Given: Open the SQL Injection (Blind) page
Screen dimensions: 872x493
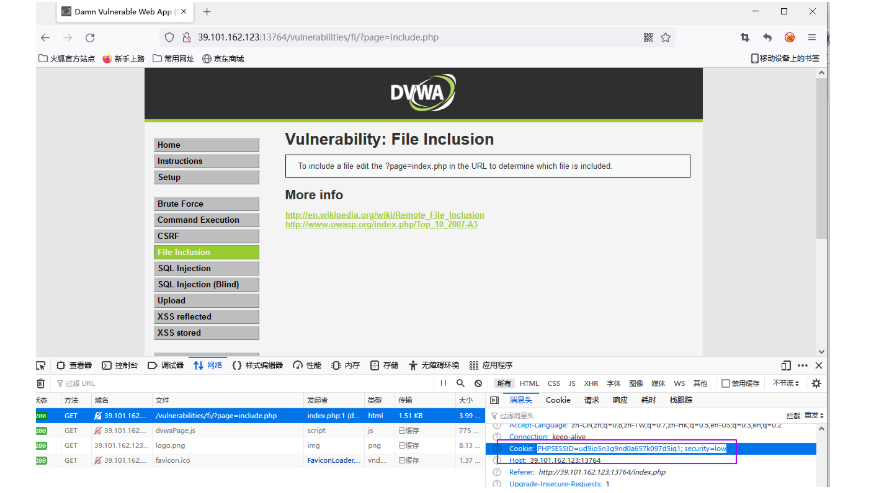Looking at the screenshot, I should (x=206, y=284).
